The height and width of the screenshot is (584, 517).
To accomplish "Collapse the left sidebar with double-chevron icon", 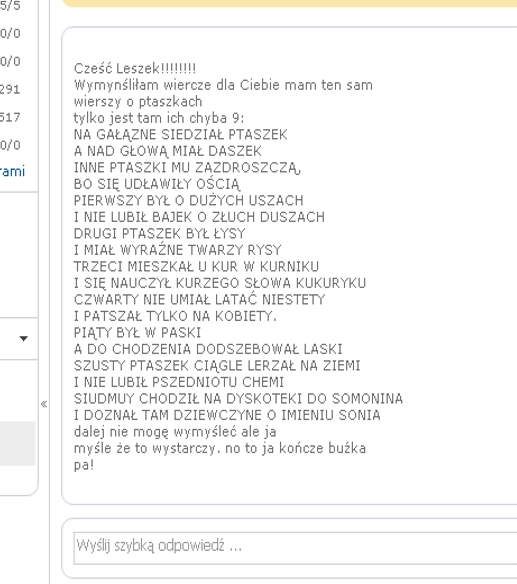I will (44, 404).
